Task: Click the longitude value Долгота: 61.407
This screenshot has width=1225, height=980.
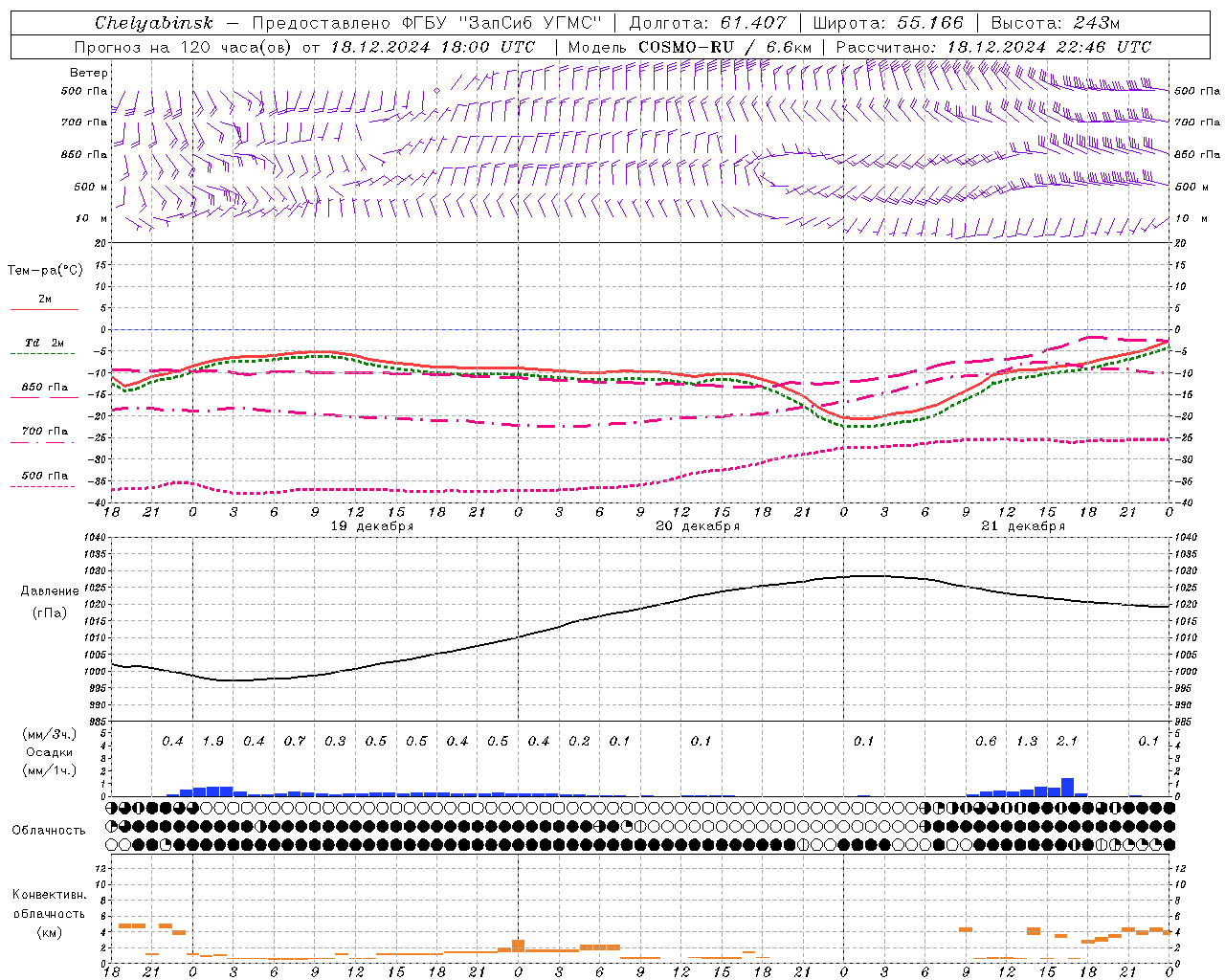Action: point(707,23)
